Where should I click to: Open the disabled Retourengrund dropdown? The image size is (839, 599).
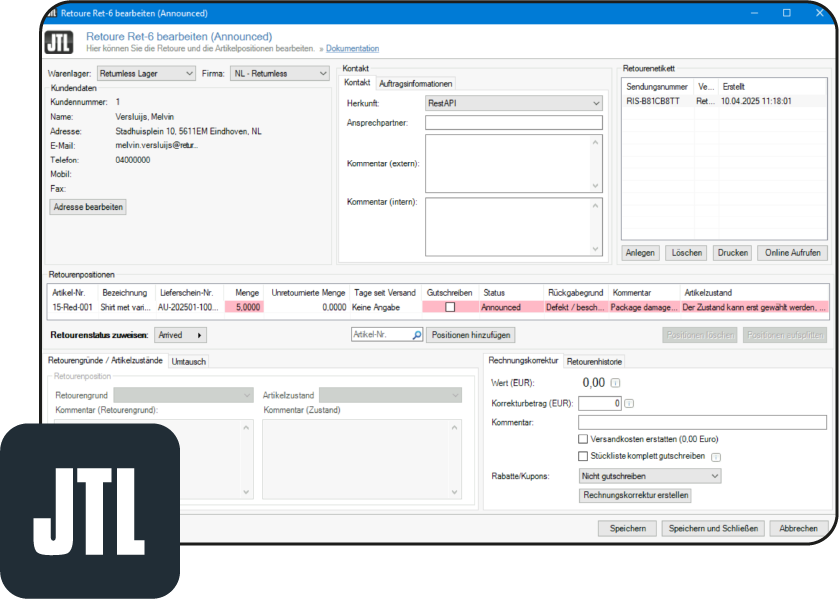[183, 396]
